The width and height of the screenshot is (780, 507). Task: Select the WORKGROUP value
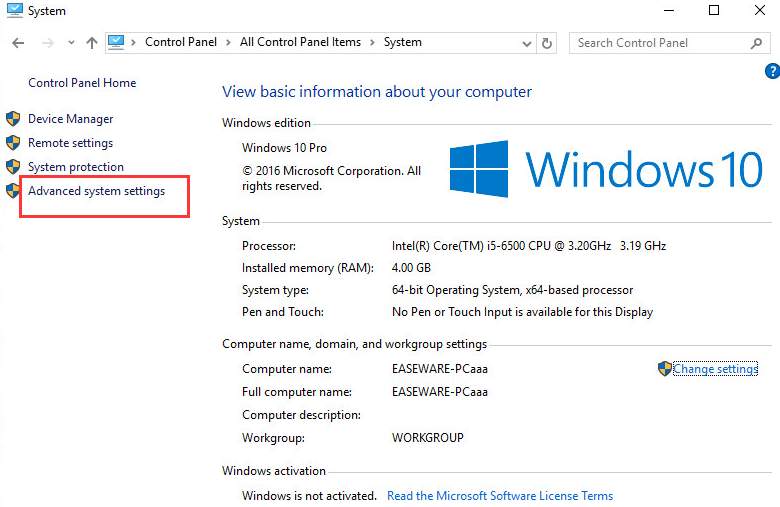click(428, 438)
